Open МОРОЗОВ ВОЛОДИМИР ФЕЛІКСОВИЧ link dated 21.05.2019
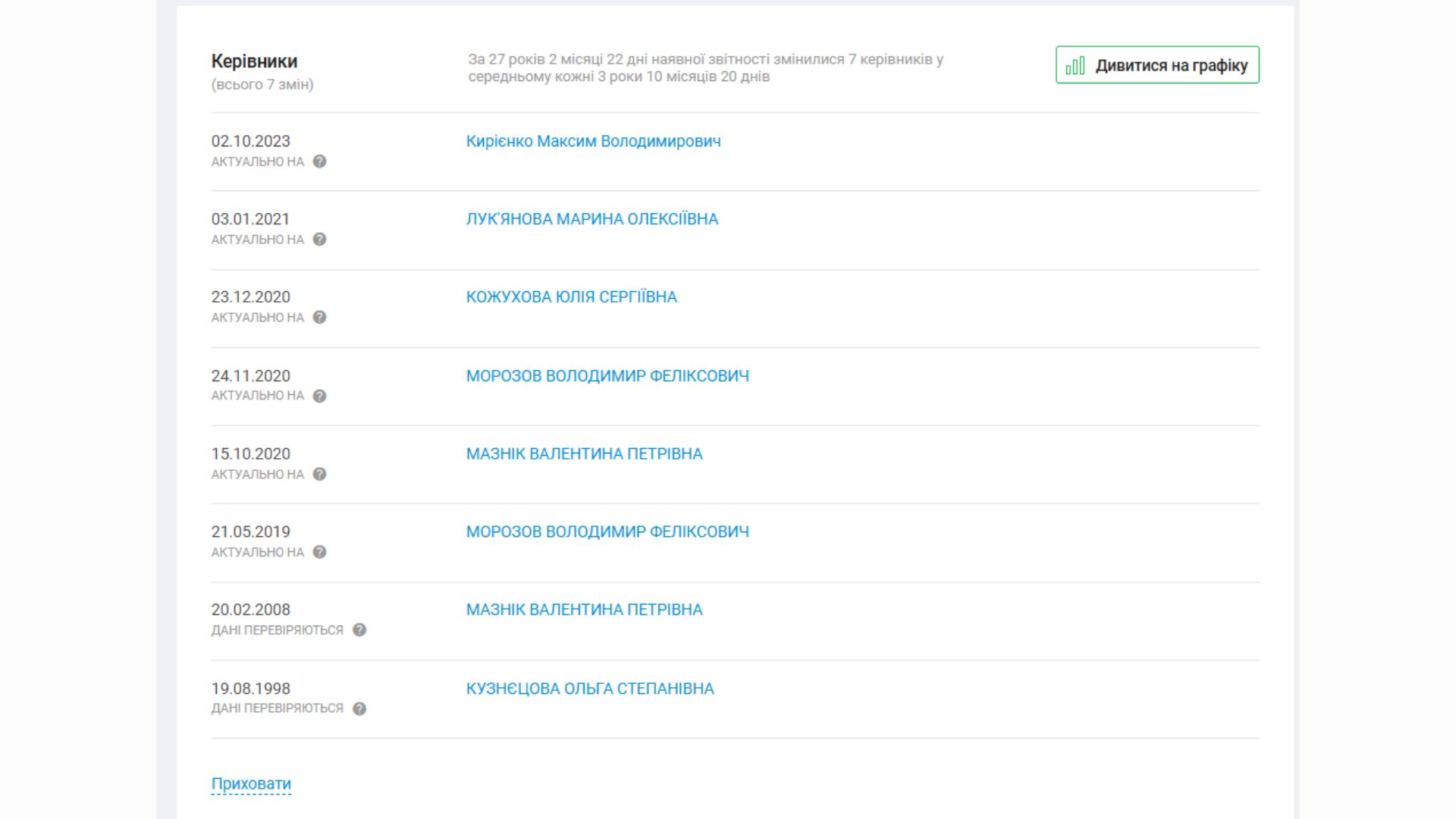The image size is (1456, 819). click(x=607, y=532)
